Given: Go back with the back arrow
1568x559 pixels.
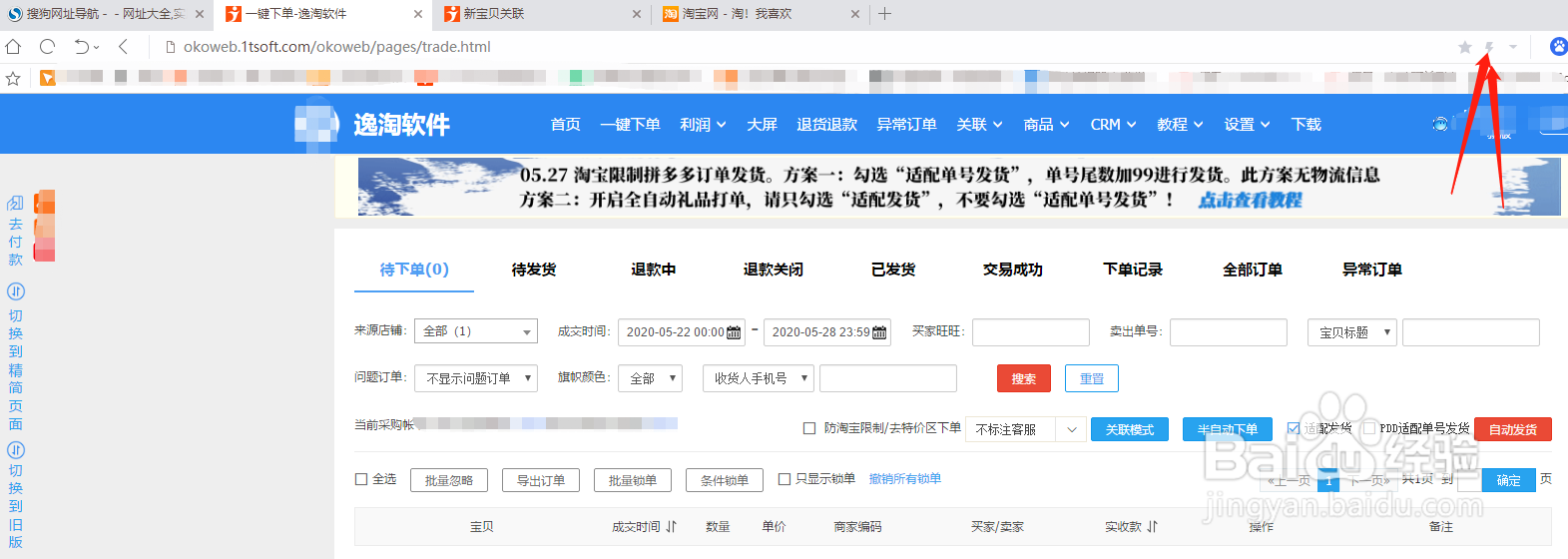Looking at the screenshot, I should [123, 46].
